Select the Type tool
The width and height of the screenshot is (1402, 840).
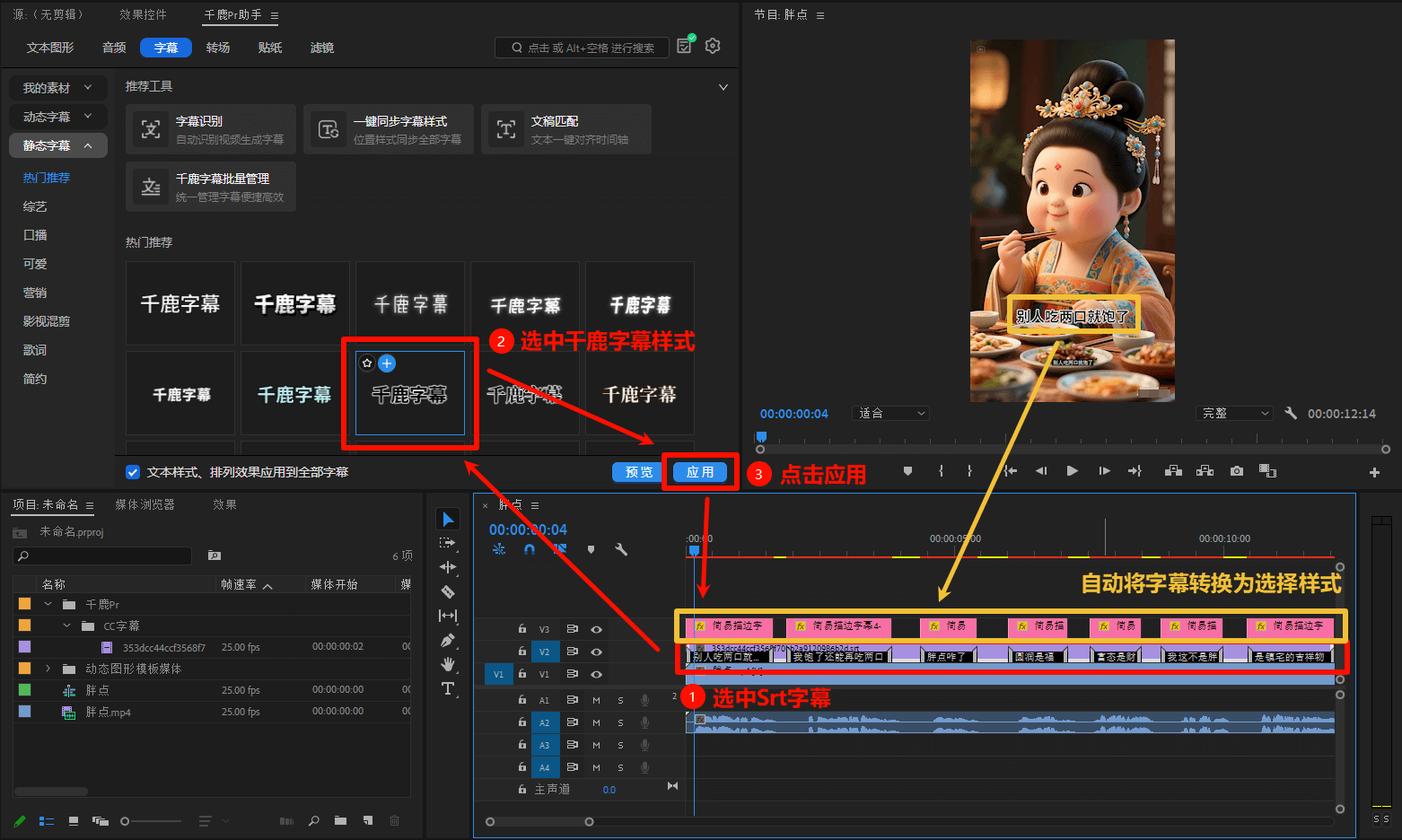tap(448, 688)
